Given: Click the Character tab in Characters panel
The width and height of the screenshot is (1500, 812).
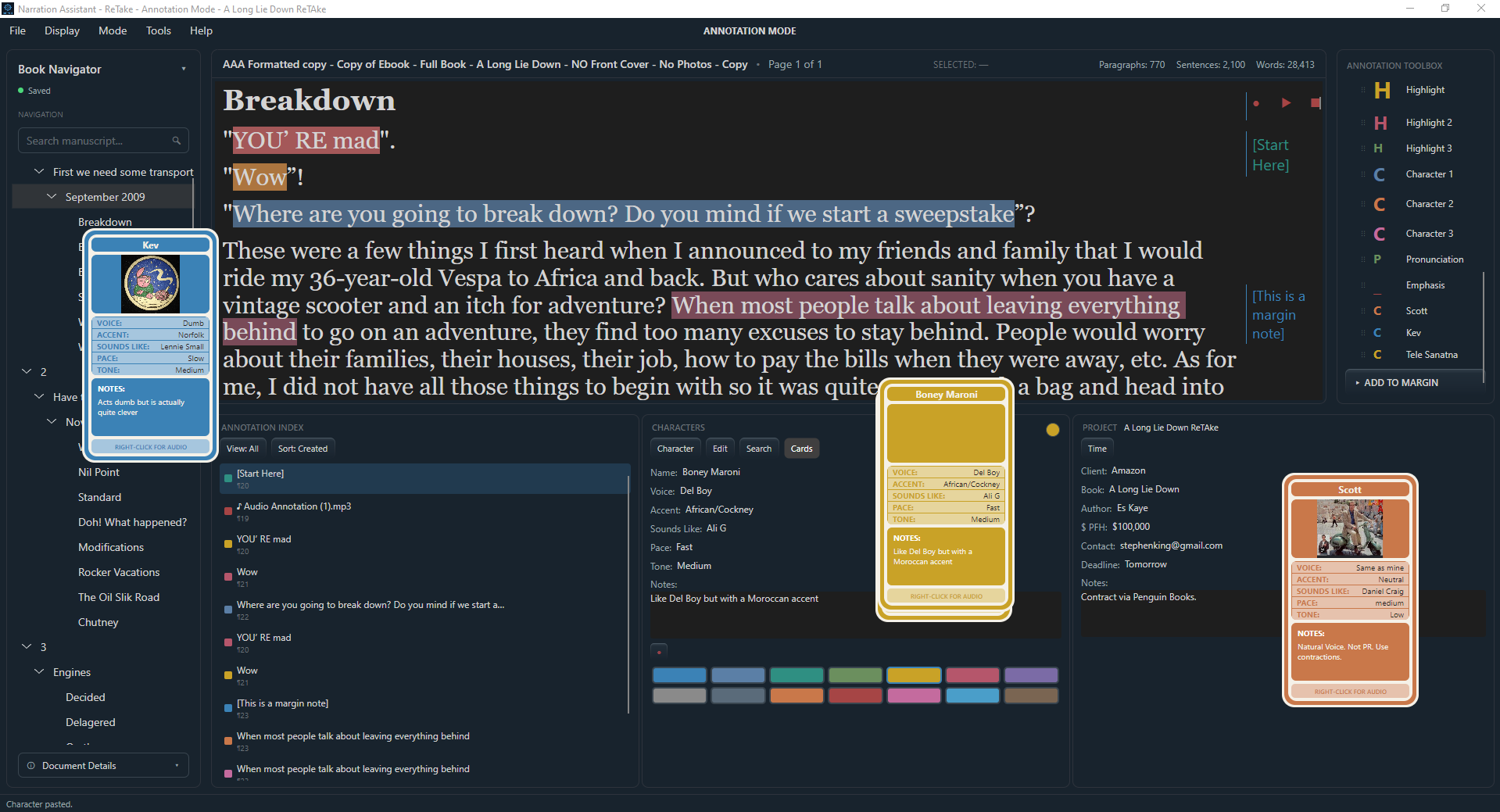Looking at the screenshot, I should 675,449.
